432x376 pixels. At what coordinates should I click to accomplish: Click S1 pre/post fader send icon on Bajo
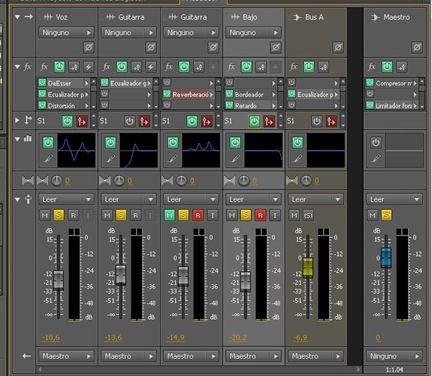[x=269, y=121]
